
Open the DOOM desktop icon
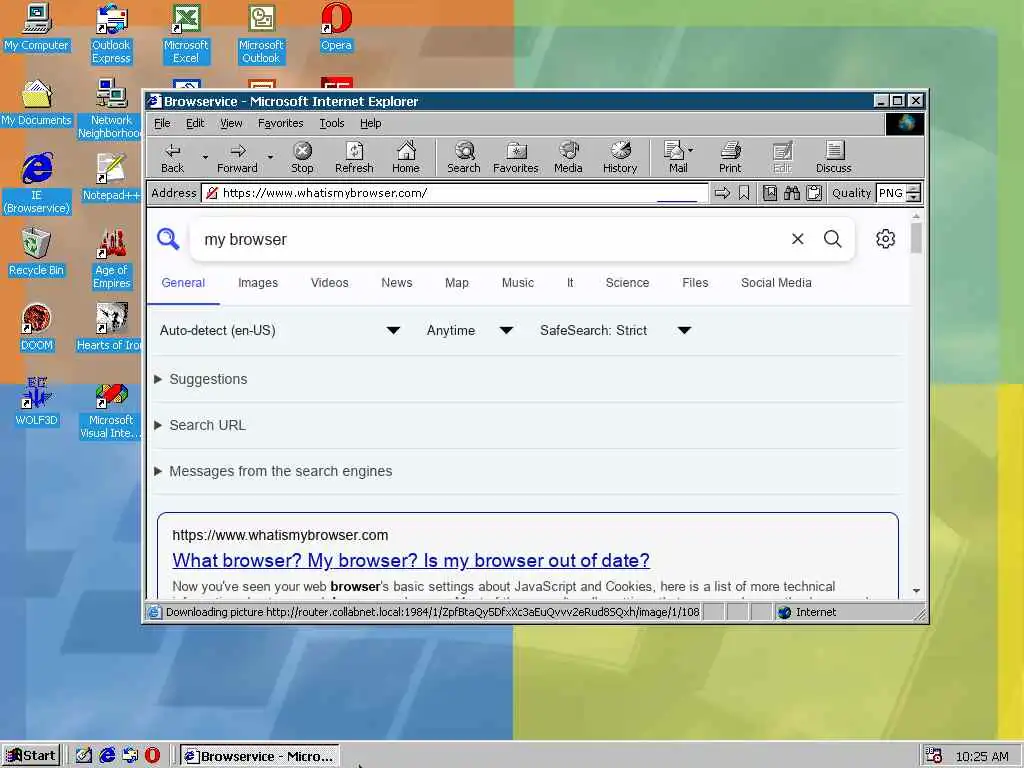[x=37, y=327]
